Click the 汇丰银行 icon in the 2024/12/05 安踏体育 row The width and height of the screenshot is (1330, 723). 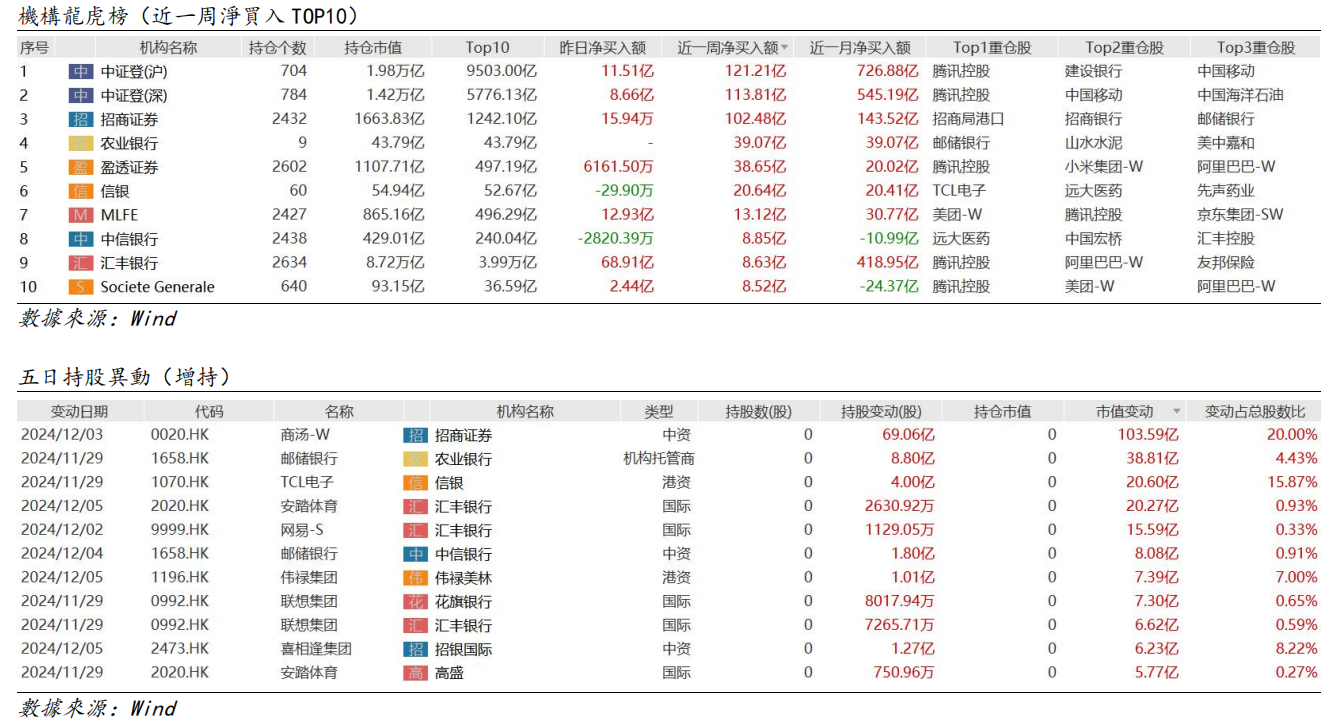pos(415,506)
